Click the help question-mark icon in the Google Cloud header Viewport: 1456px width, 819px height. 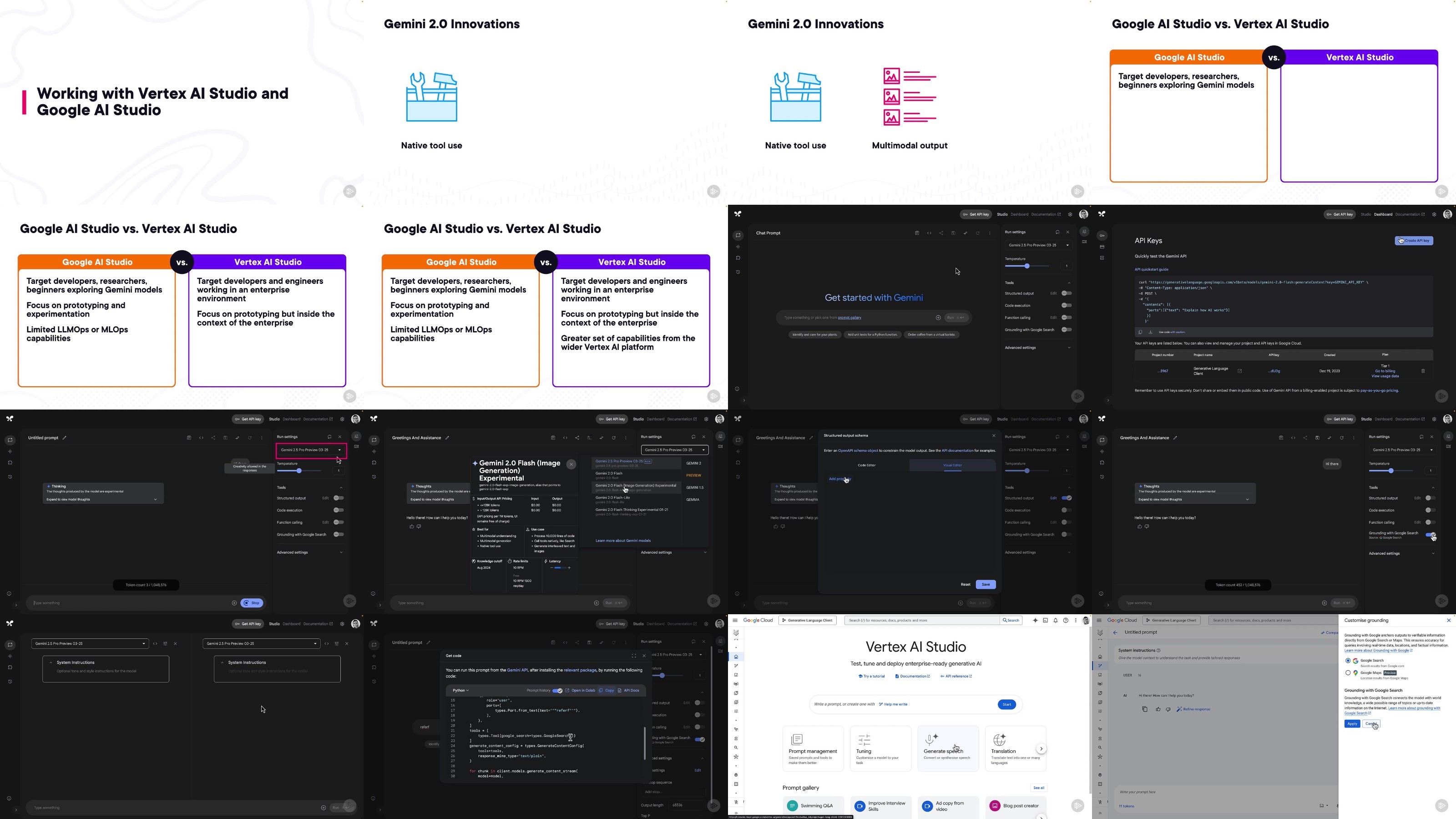[1066, 620]
